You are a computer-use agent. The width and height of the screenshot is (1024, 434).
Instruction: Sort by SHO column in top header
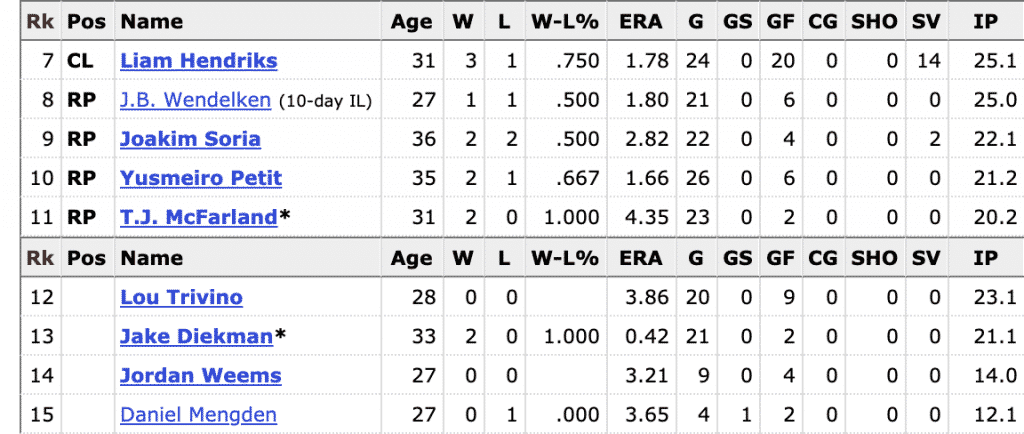coord(874,21)
